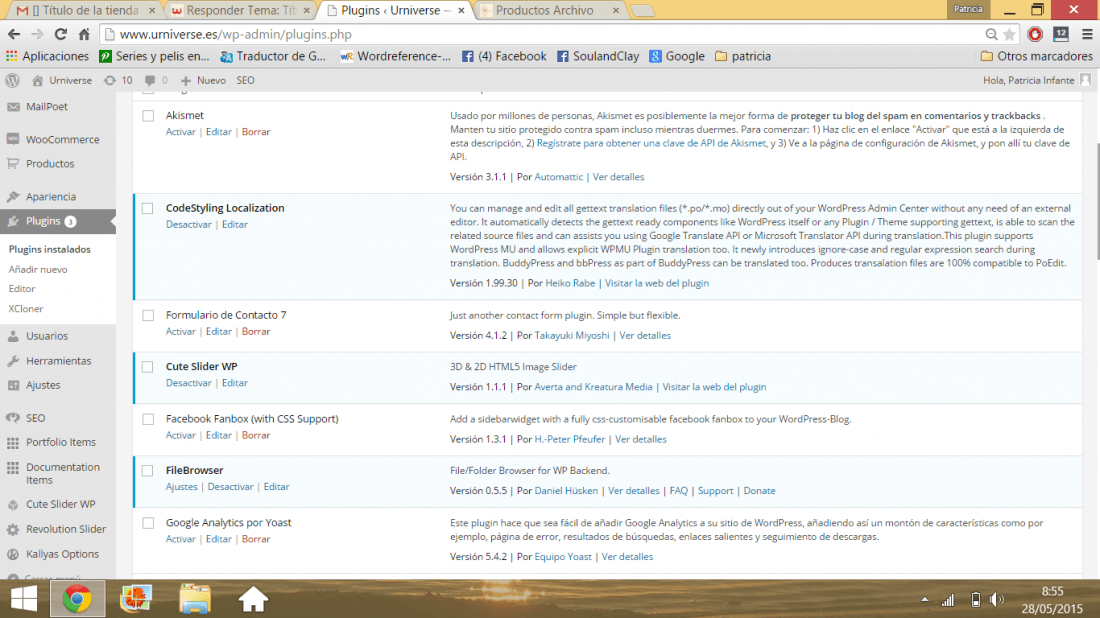The image size is (1100, 618).
Task: Check the Facebook Fanbox checkbox
Action: pos(148,419)
